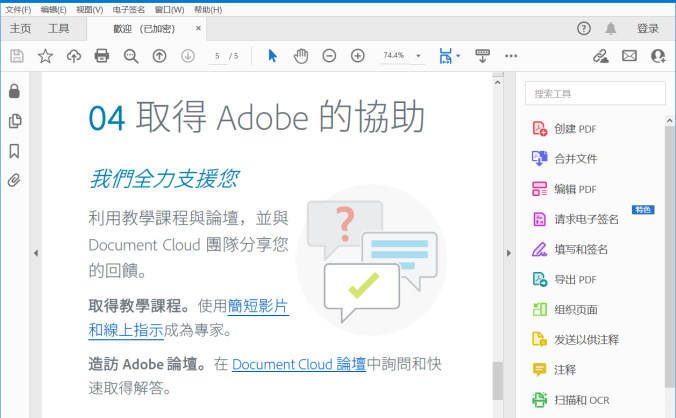Send file by email envelope icon

pyautogui.click(x=629, y=56)
